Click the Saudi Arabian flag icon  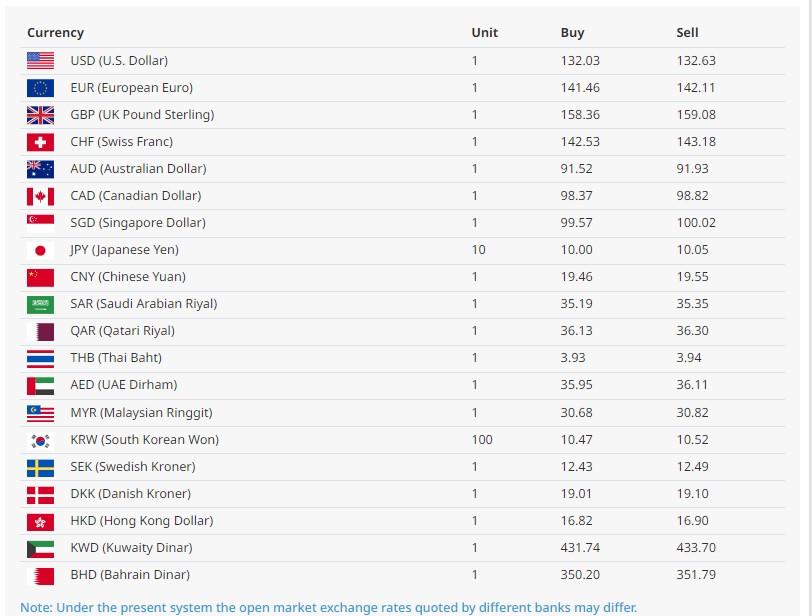pyautogui.click(x=40, y=304)
